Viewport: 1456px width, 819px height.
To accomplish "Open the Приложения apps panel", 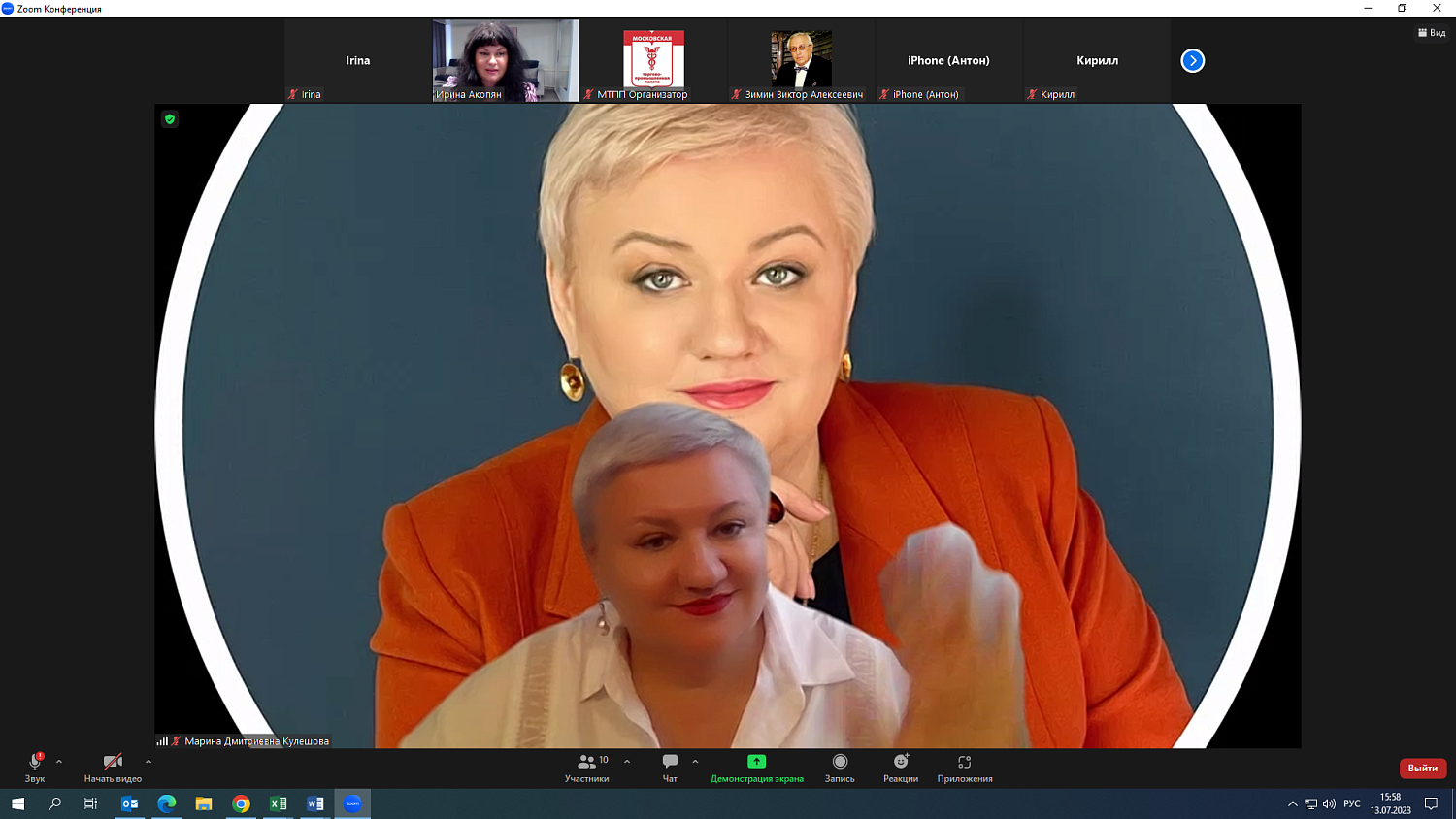I will (964, 763).
